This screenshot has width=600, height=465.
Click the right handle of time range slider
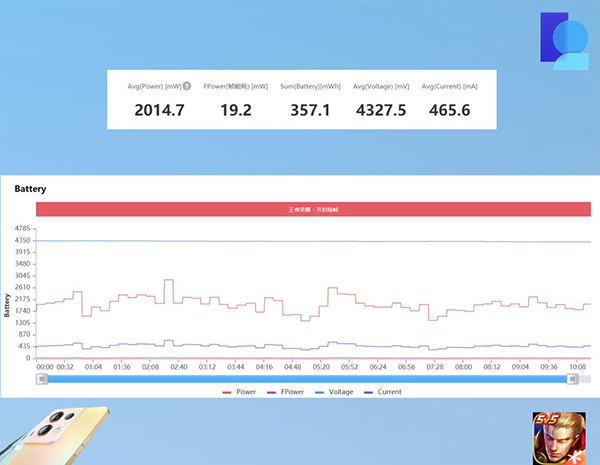tap(574, 378)
